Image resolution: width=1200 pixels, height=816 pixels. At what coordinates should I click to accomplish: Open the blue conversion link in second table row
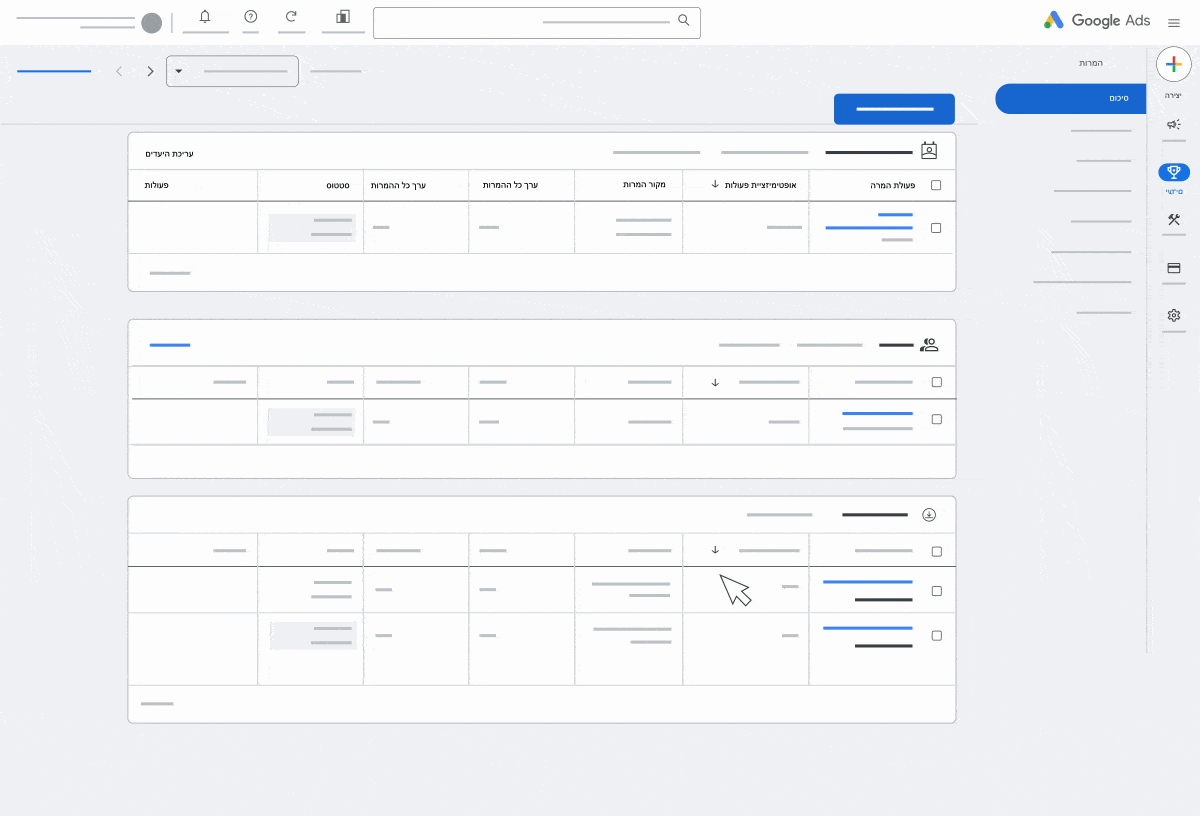coord(878,413)
